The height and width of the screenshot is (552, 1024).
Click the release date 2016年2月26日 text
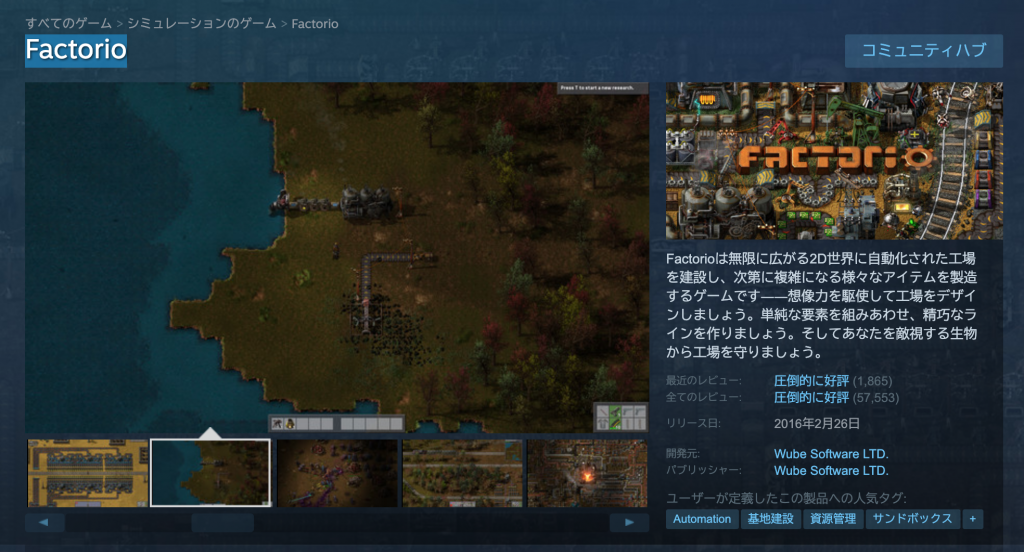(x=816, y=423)
